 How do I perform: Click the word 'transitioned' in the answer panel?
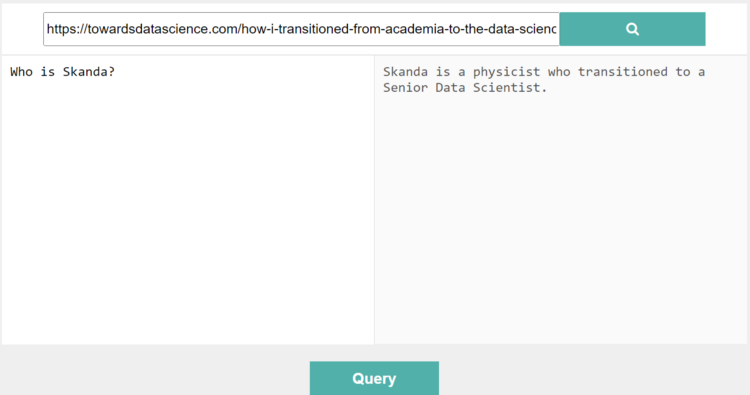click(x=622, y=72)
